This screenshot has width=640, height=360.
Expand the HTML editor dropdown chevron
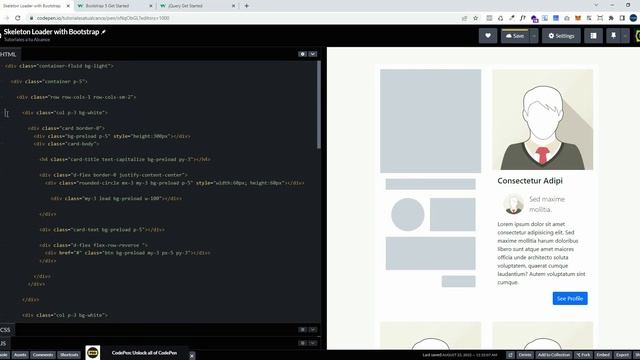tap(313, 54)
